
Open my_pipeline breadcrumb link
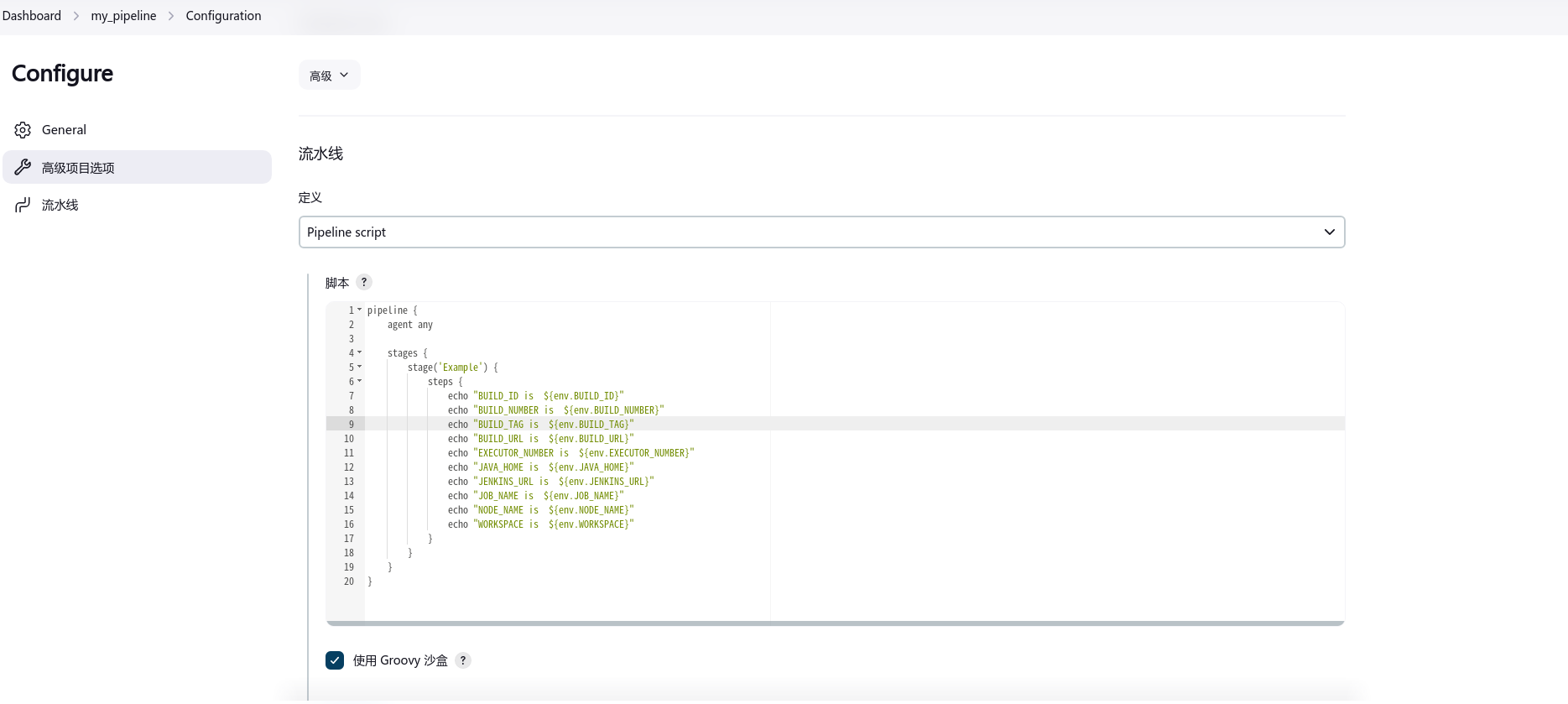(123, 16)
